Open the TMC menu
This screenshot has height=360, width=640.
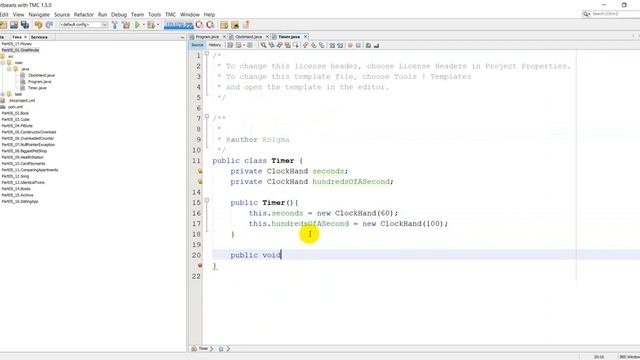pyautogui.click(x=171, y=14)
